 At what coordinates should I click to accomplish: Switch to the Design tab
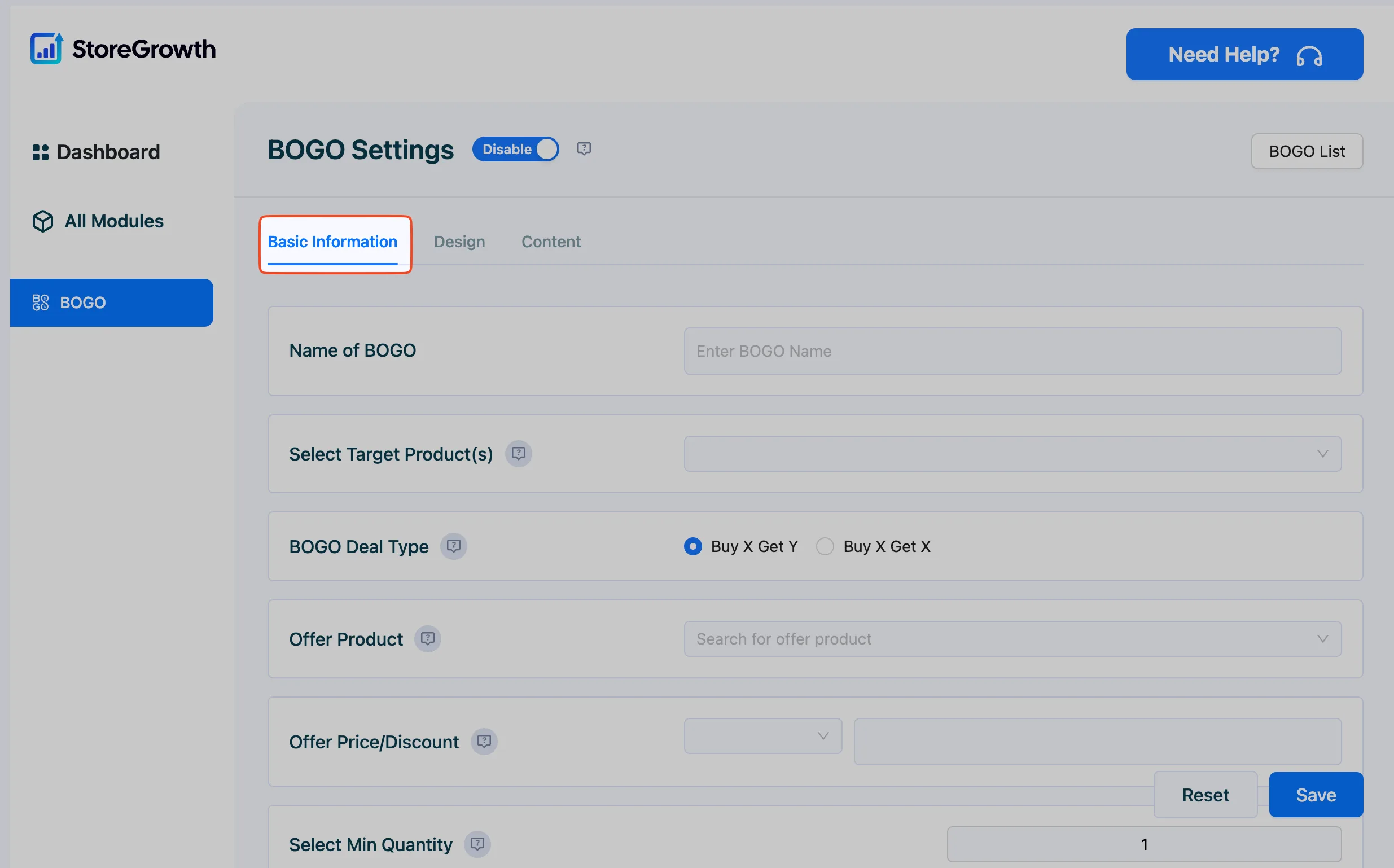coord(459,242)
